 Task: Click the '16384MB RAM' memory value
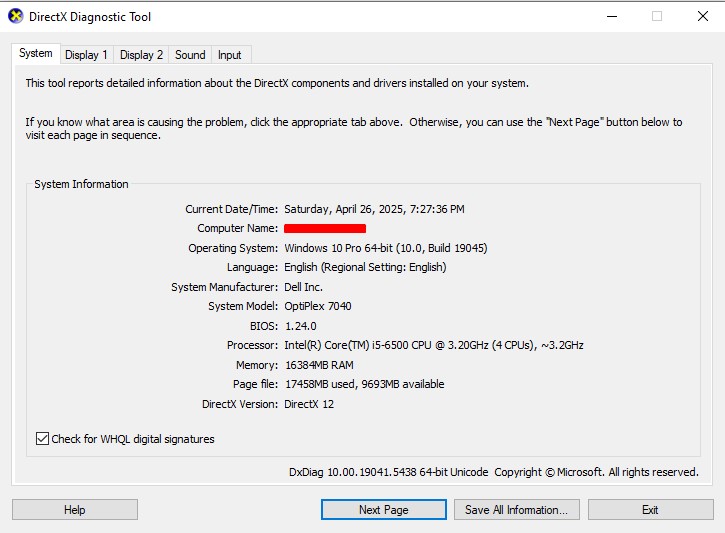(319, 365)
